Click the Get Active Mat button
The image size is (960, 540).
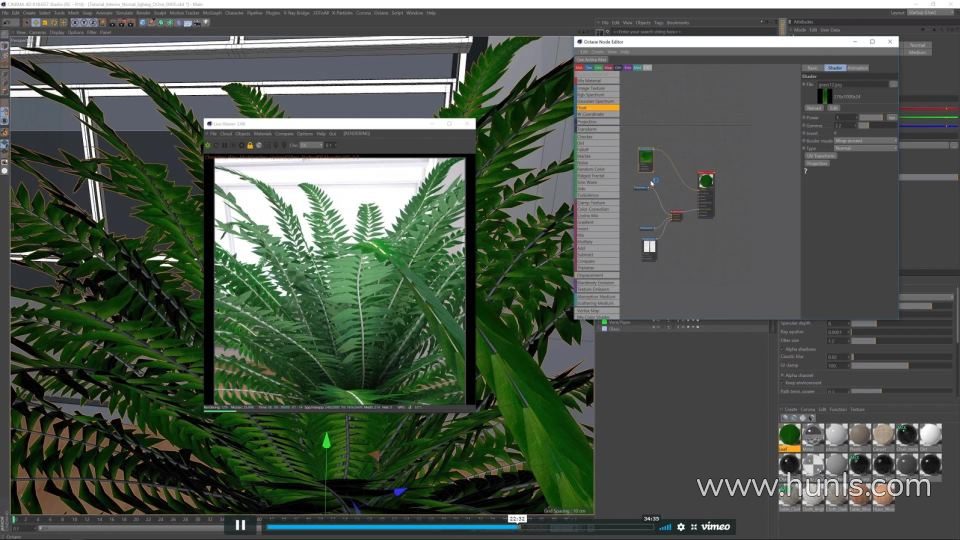click(591, 59)
